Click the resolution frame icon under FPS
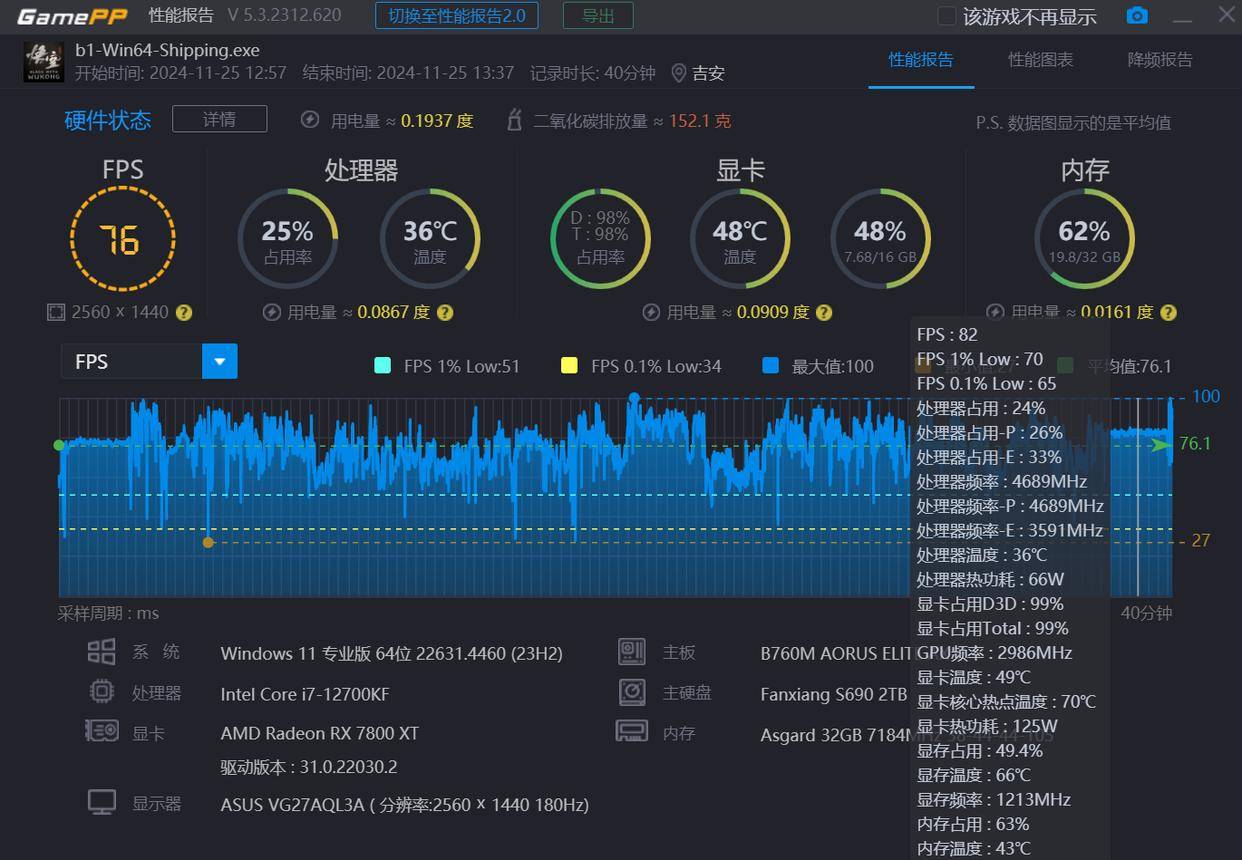 point(56,312)
